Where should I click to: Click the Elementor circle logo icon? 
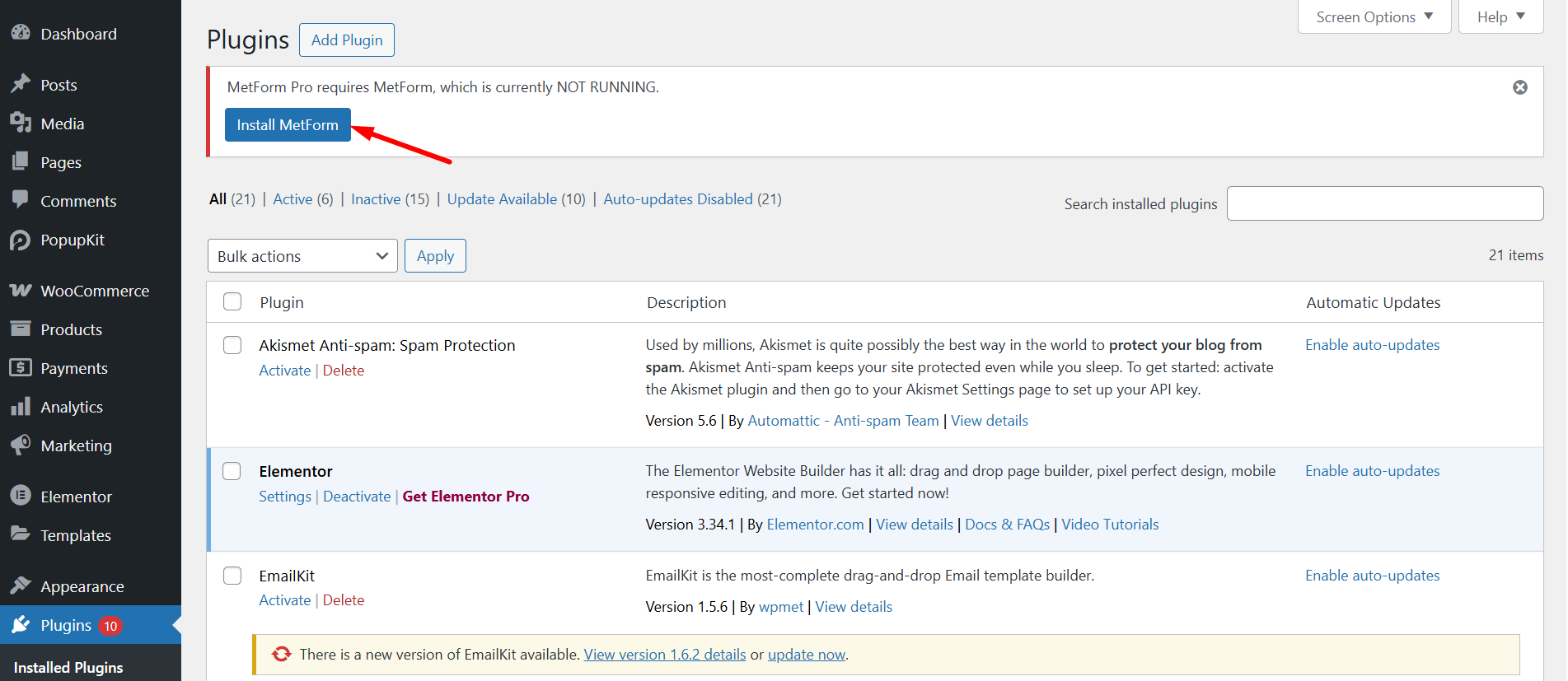21,495
